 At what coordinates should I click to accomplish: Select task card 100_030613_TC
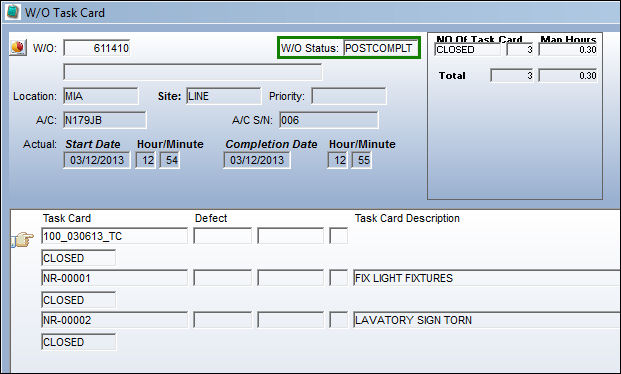pos(114,236)
